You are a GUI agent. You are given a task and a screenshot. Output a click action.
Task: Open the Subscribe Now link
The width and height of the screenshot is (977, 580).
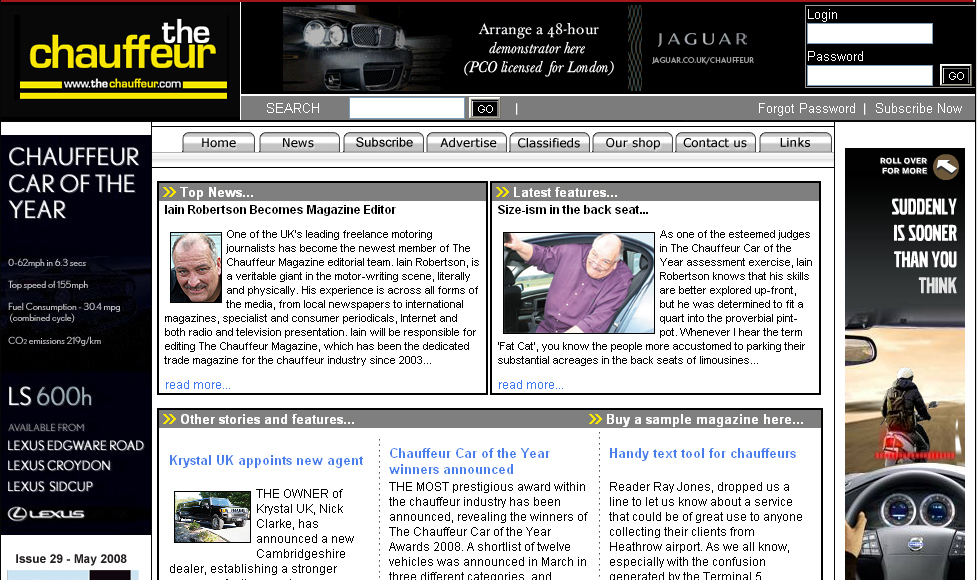[x=918, y=108]
